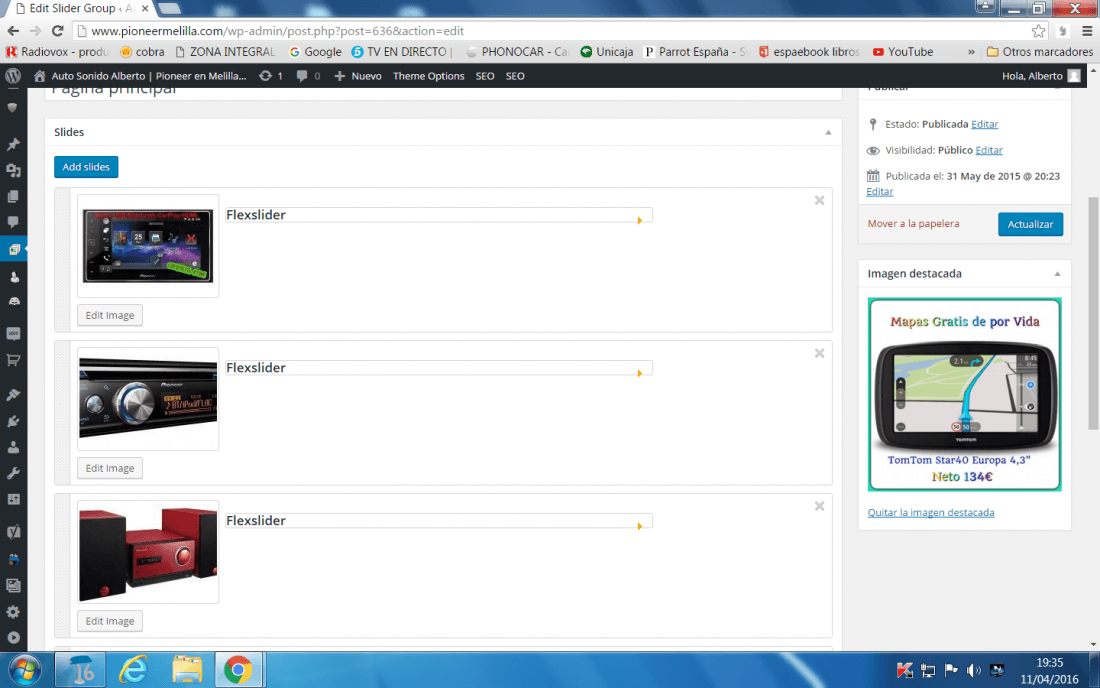Click the red speakers slide thumbnail

[148, 552]
